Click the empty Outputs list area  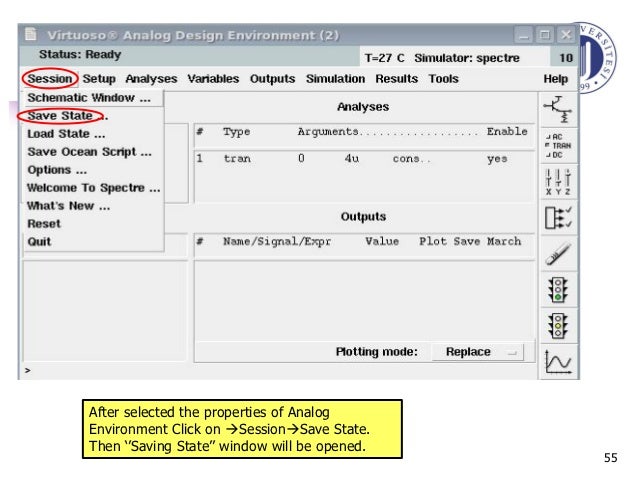[x=364, y=300]
